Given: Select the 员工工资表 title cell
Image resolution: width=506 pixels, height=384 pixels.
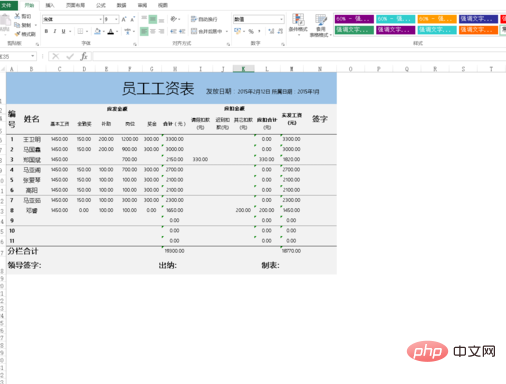Looking at the screenshot, I should 171,88.
